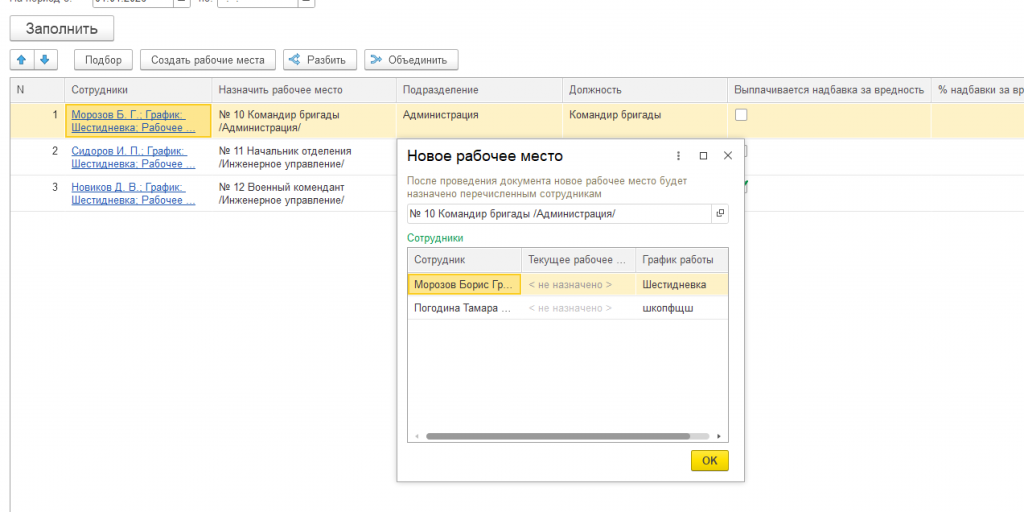Click the шкопфщш schedule cell
This screenshot has width=1024, height=512.
tap(681, 308)
